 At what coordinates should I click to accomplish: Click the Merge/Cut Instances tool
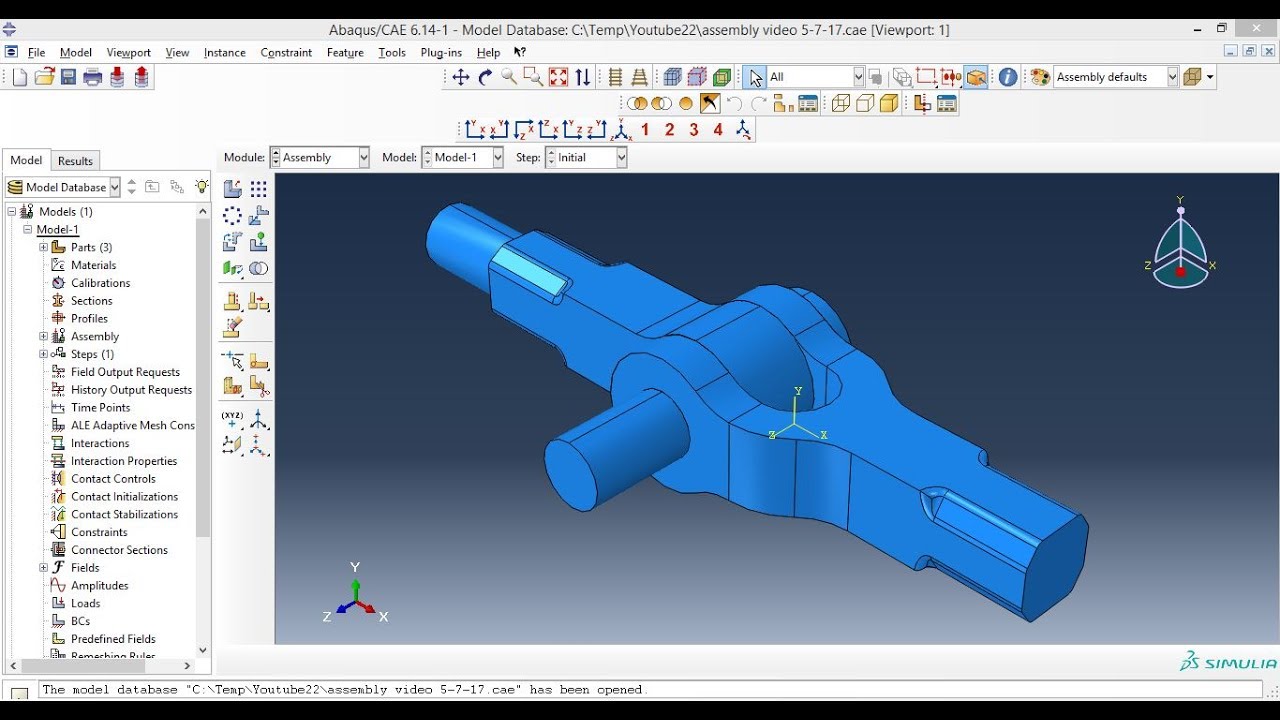pyautogui.click(x=259, y=268)
